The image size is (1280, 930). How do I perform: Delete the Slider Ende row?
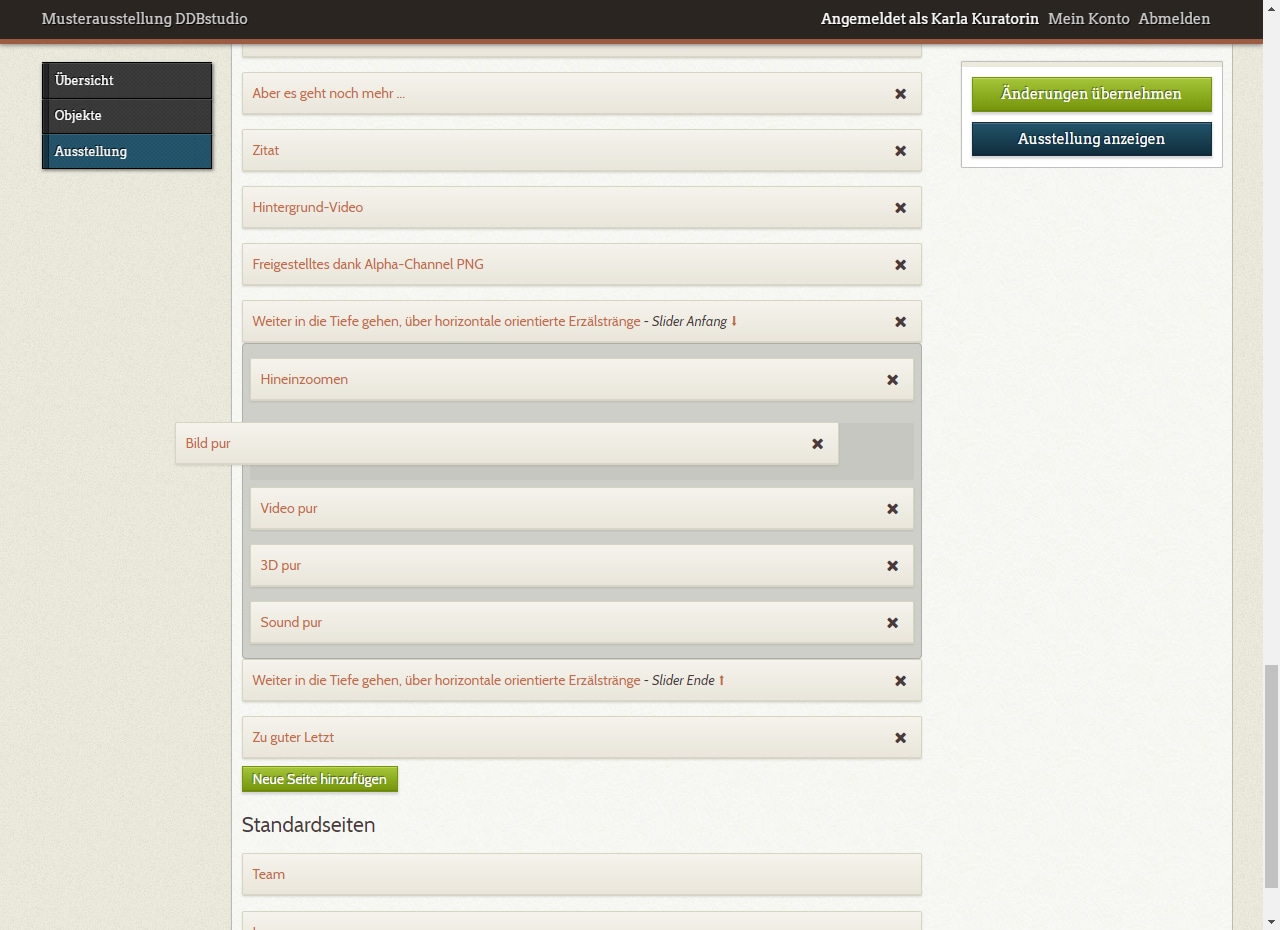pos(900,681)
